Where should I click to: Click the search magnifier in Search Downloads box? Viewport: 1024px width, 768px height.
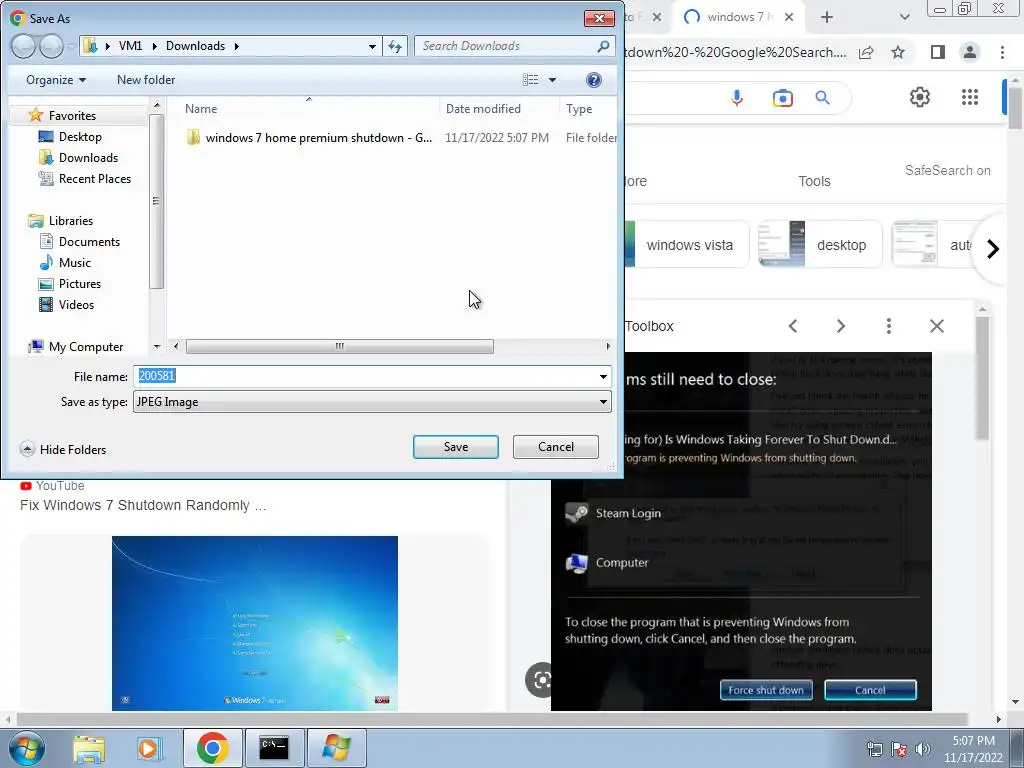603,46
